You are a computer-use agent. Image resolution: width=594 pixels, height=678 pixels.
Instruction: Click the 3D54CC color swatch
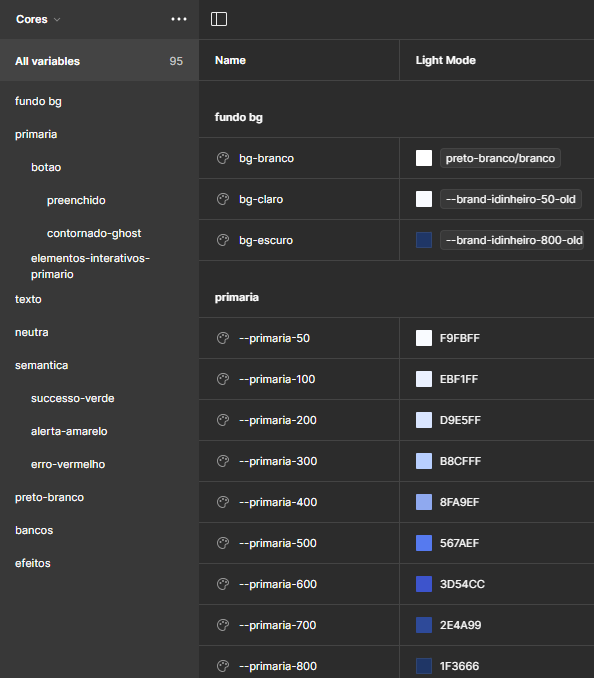tap(424, 584)
